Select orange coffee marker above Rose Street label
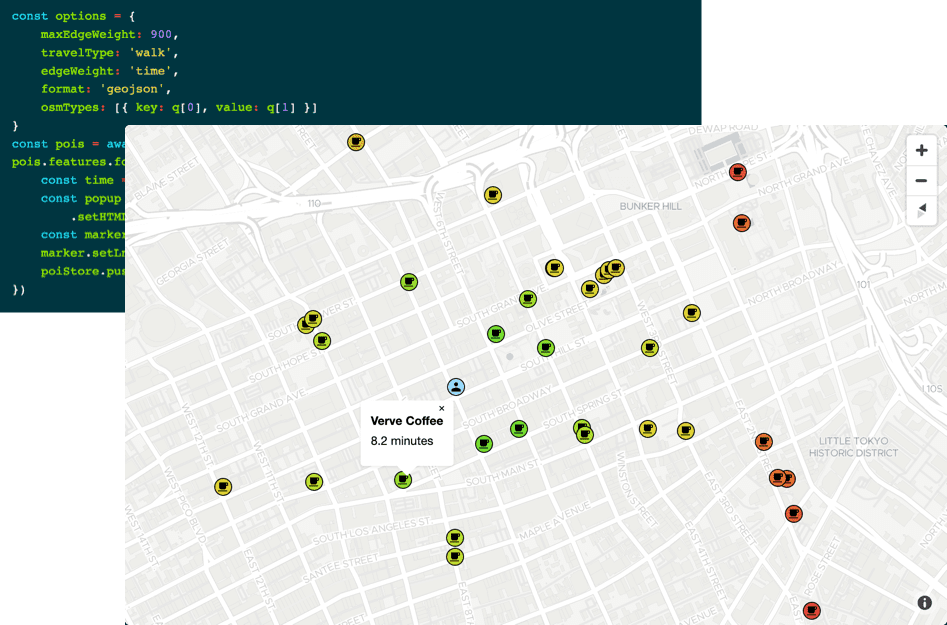 tap(794, 514)
